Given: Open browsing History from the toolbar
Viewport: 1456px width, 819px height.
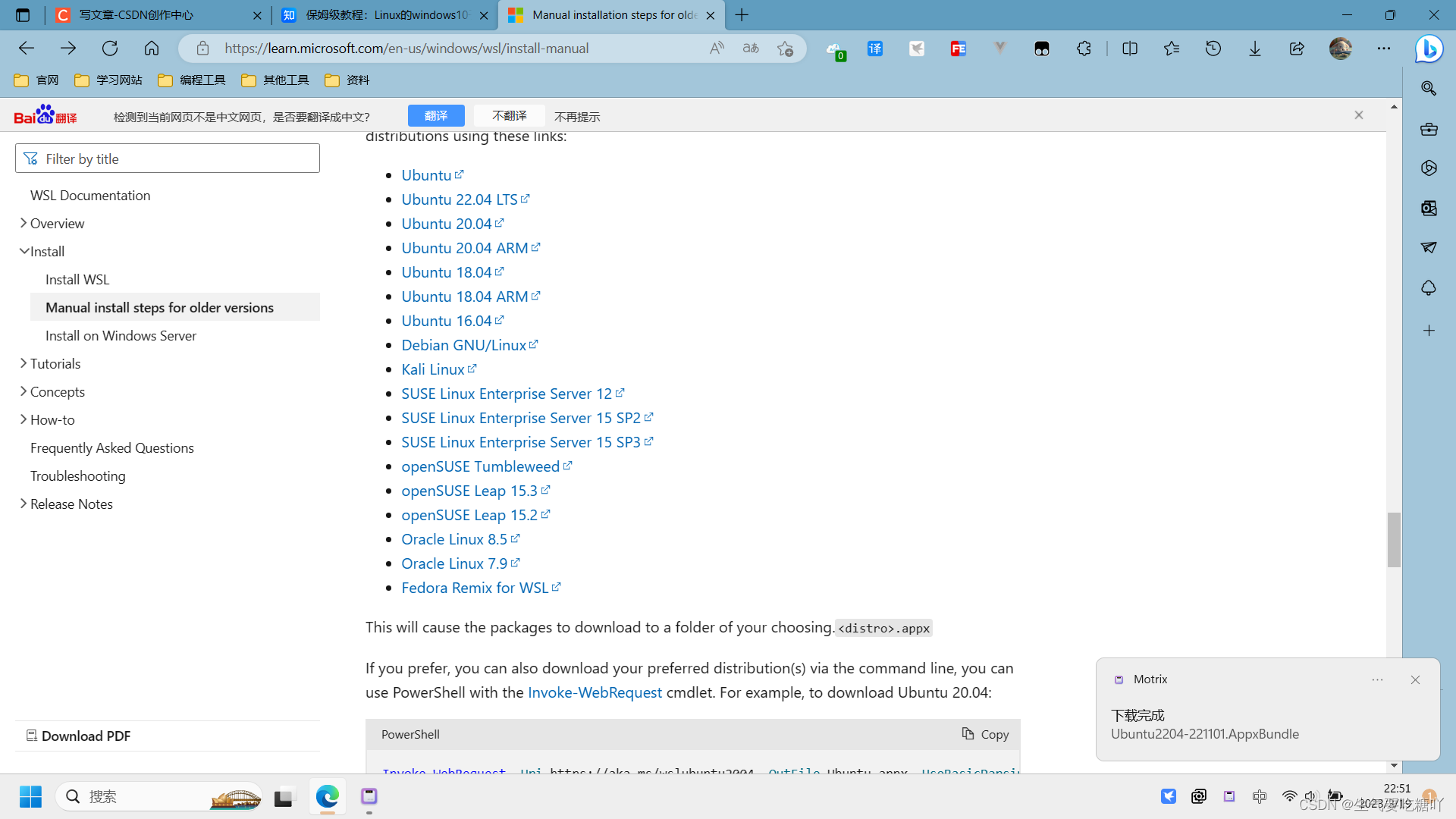Looking at the screenshot, I should (x=1213, y=48).
